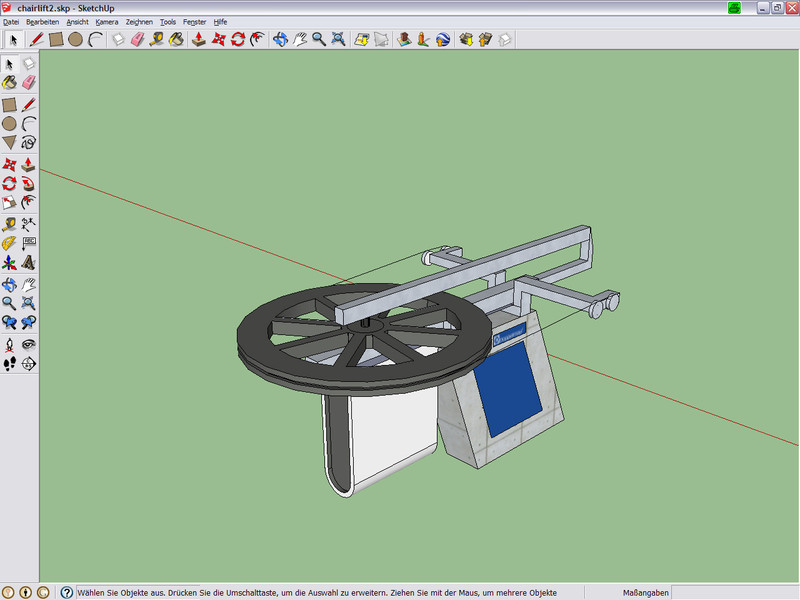800x600 pixels.
Task: Select the Move tool in the top toolbar
Action: coord(218,39)
